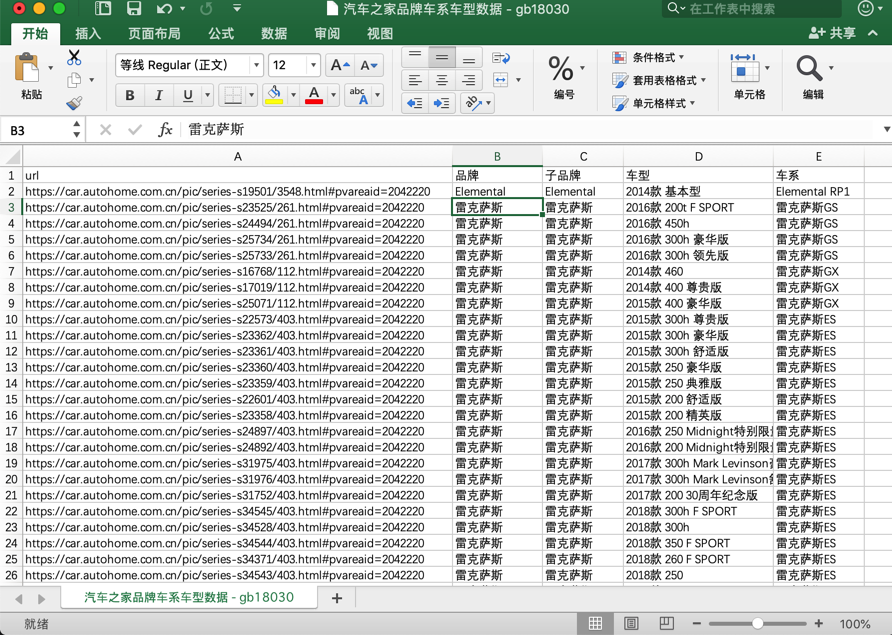Image resolution: width=892 pixels, height=635 pixels.
Task: Open the font size dropdown
Action: [x=313, y=65]
